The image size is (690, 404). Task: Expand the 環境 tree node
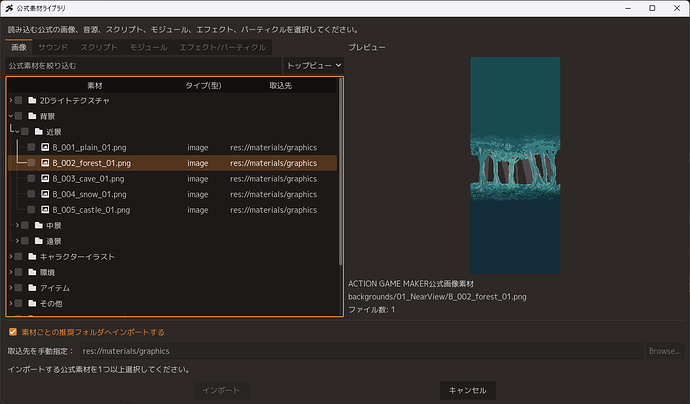[11, 272]
